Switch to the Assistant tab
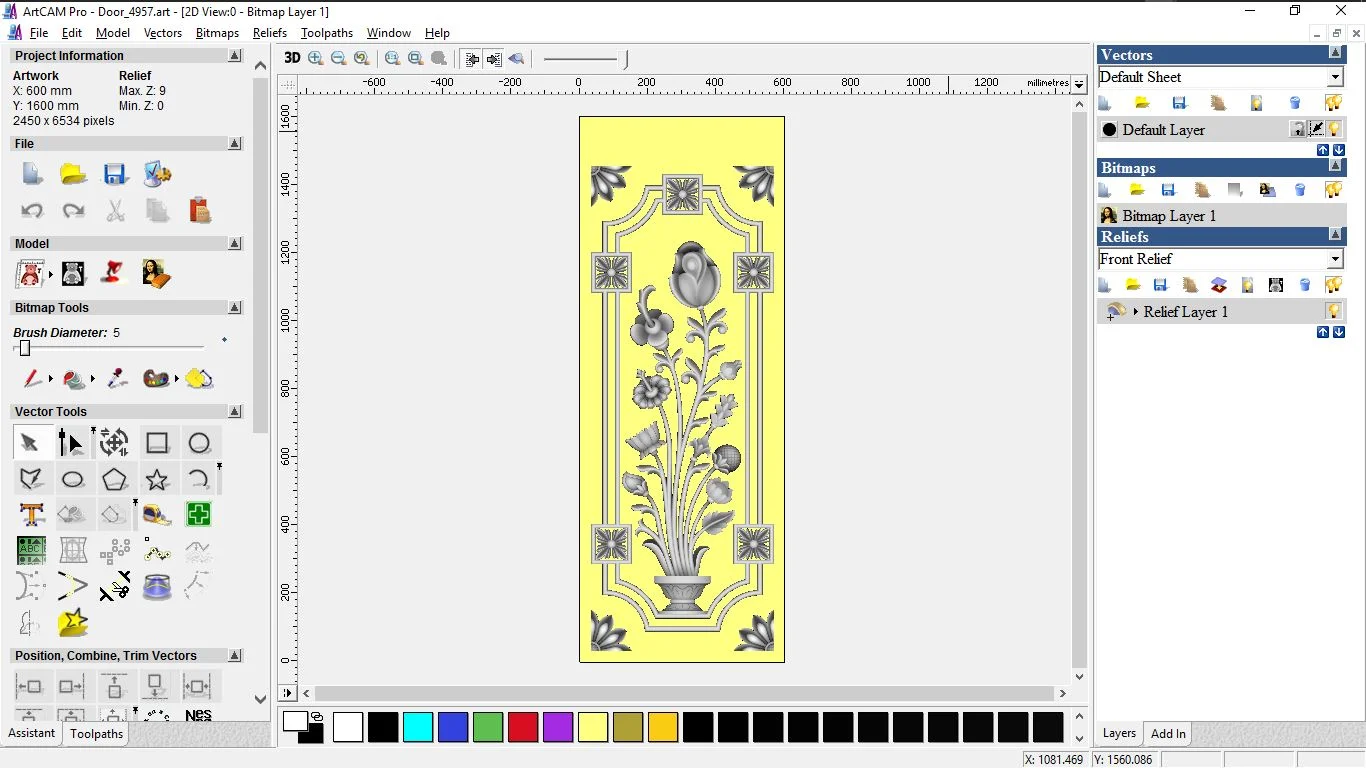Screen dimensions: 1366x768 (32, 733)
